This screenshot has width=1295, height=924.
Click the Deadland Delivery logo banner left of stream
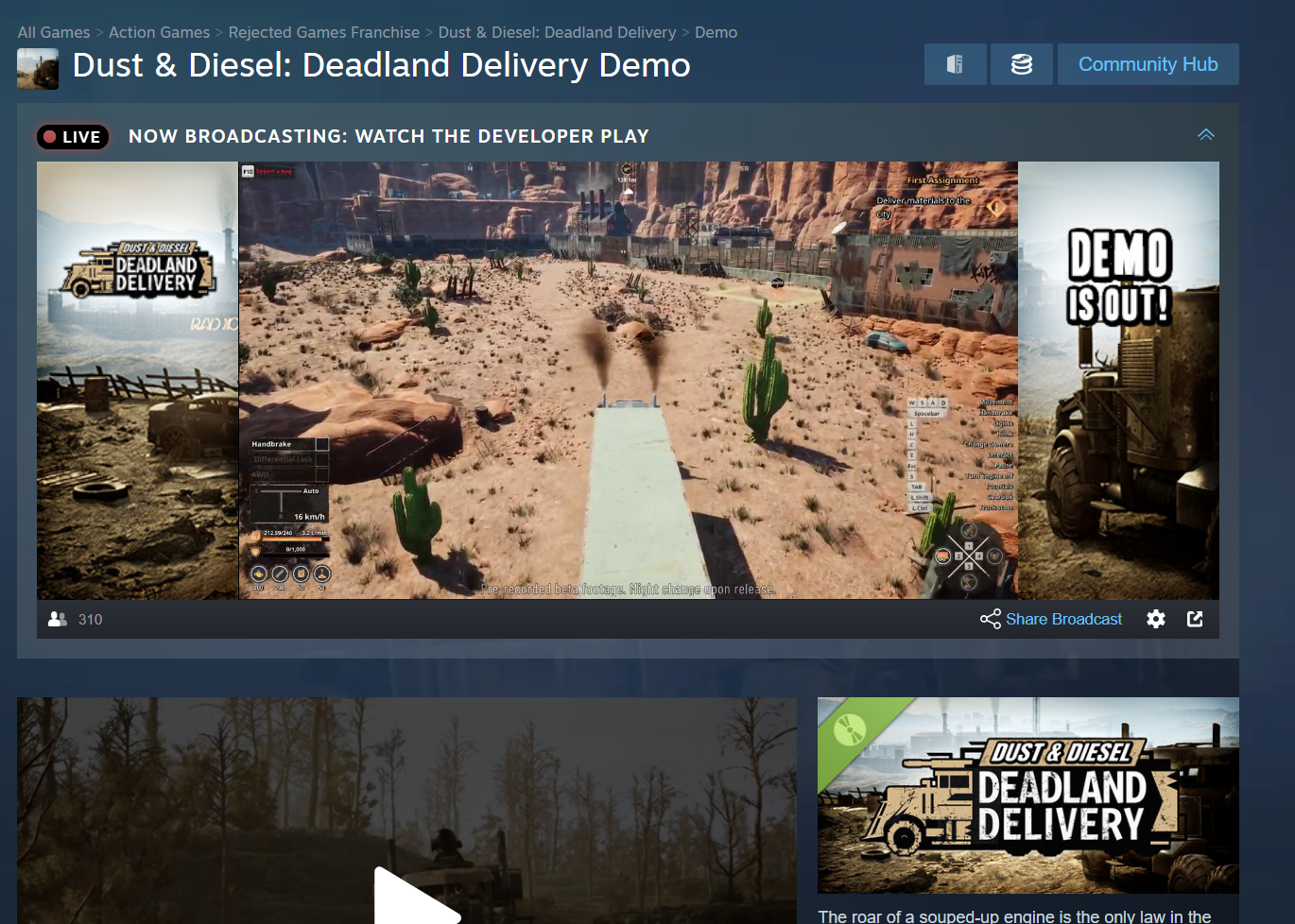pyautogui.click(x=138, y=380)
